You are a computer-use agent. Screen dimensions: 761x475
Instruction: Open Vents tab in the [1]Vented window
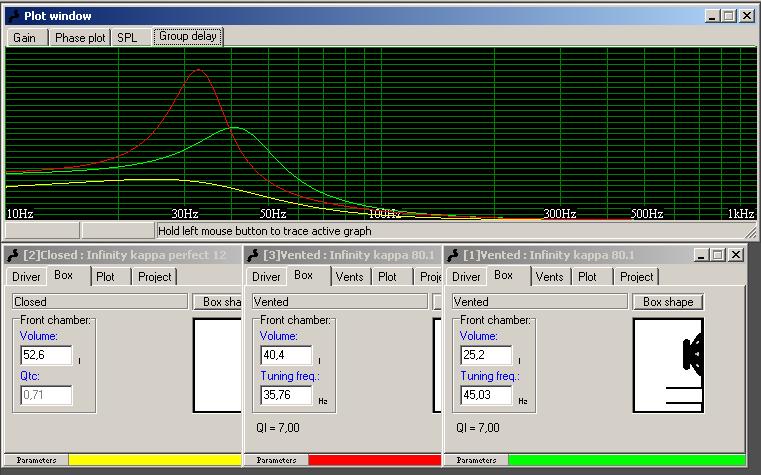click(x=550, y=277)
